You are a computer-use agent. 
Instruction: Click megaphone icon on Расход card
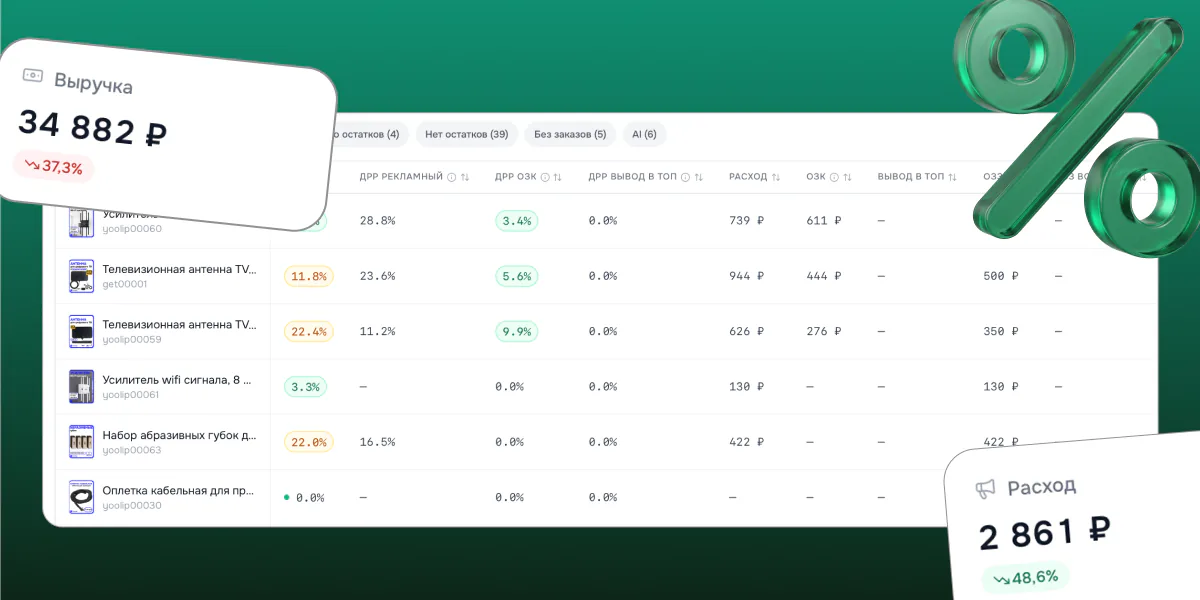tap(986, 489)
